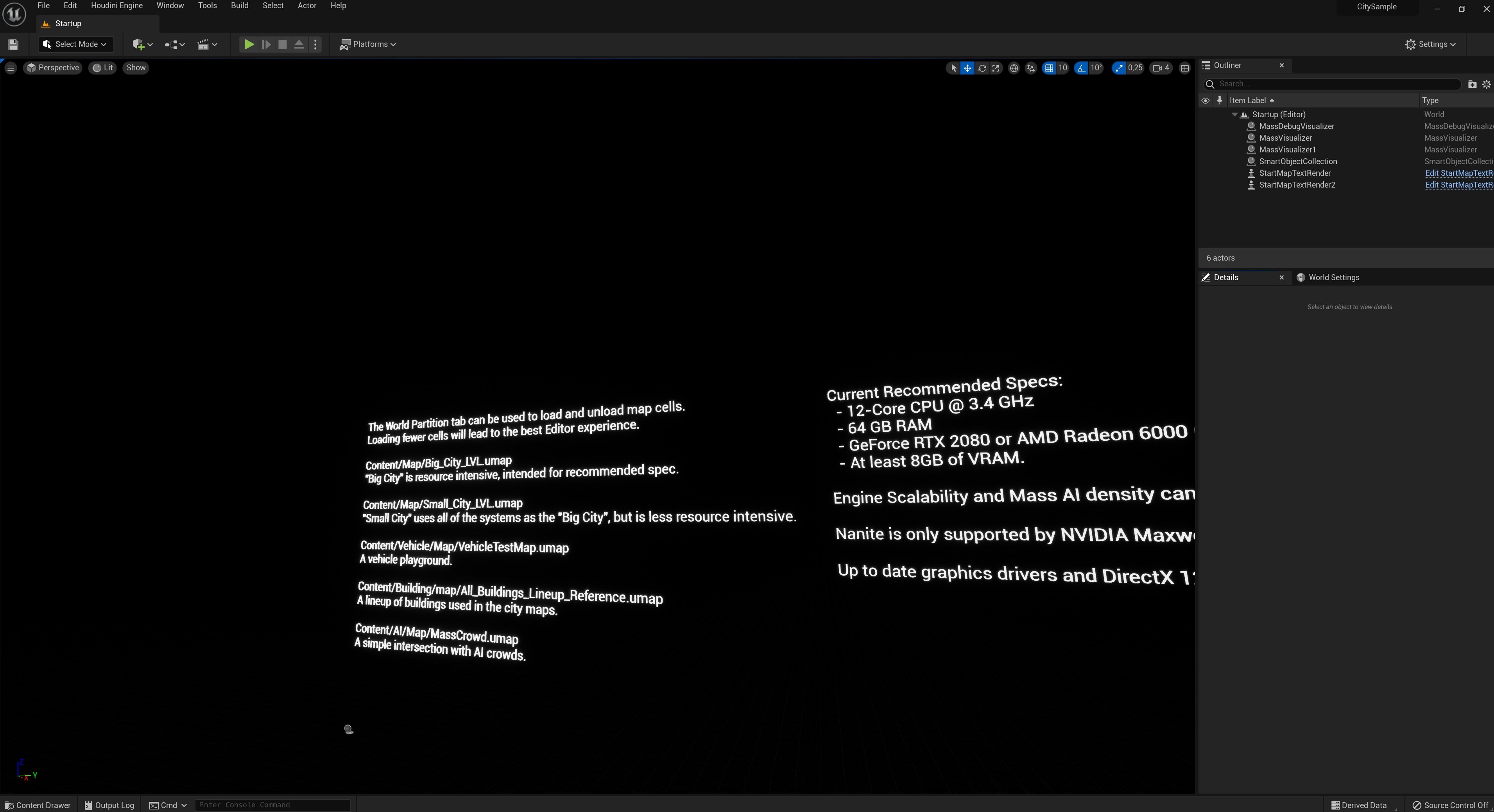Click the Outliner settings gear icon
The image size is (1494, 812).
click(1487, 84)
